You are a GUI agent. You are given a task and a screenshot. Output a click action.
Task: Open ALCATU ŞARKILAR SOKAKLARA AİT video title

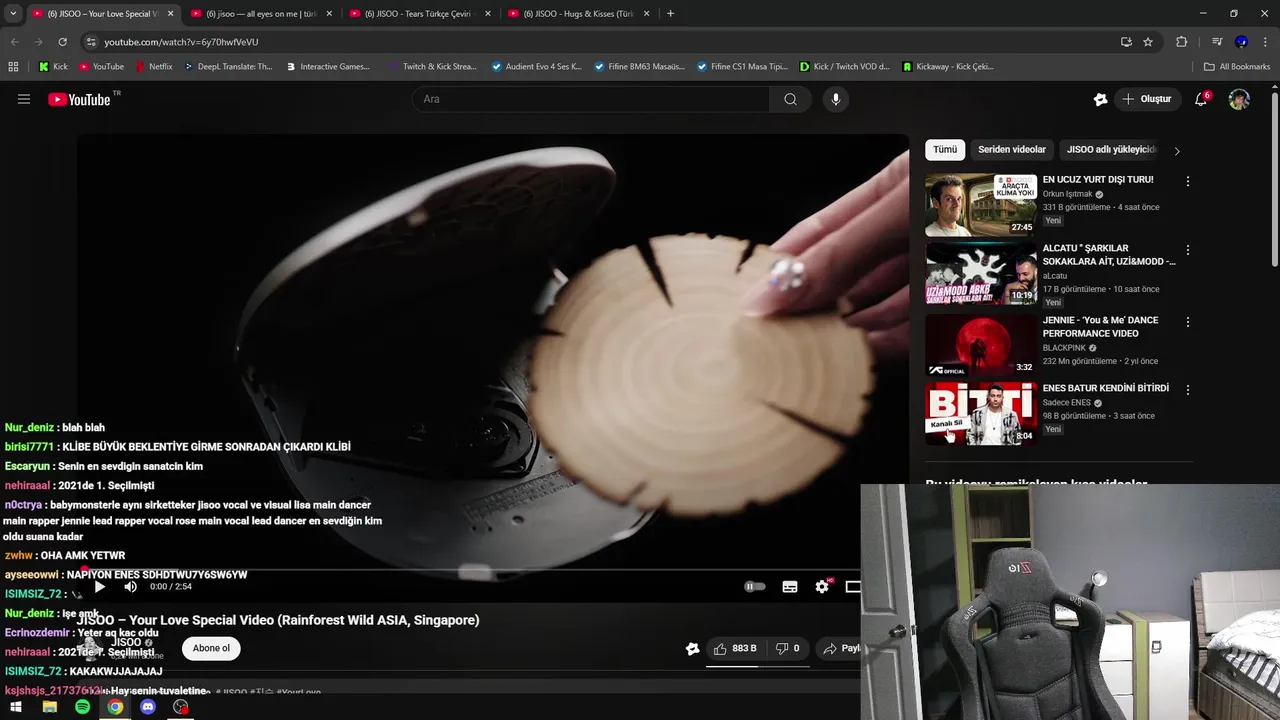[1108, 255]
